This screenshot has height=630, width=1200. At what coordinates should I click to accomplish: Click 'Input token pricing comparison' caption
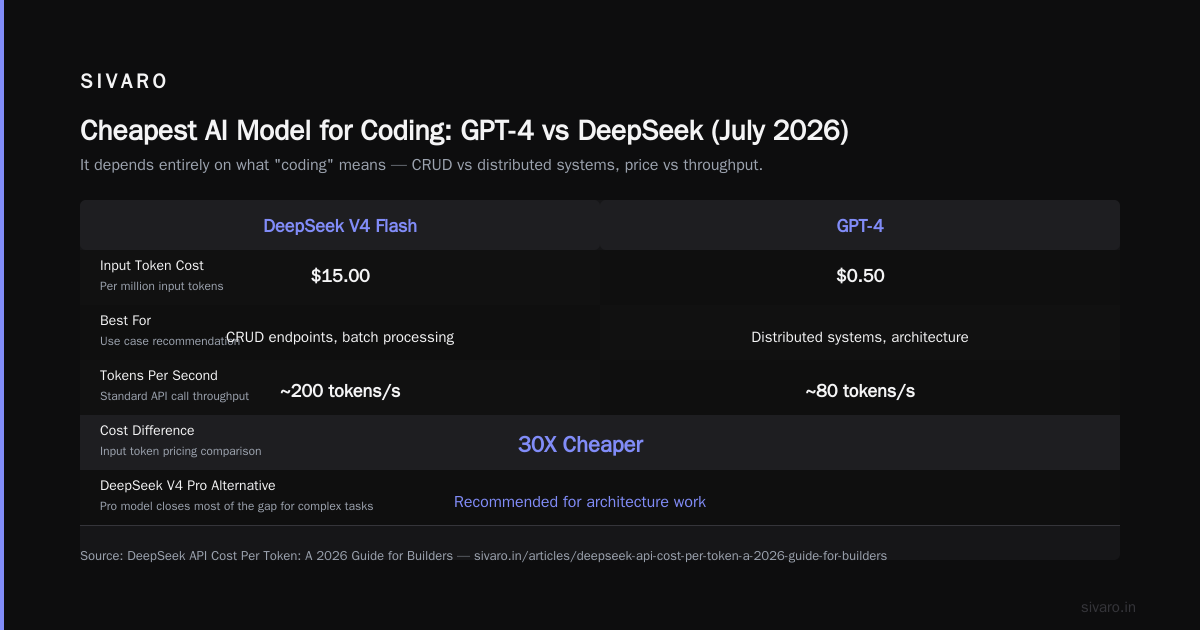[x=181, y=451]
